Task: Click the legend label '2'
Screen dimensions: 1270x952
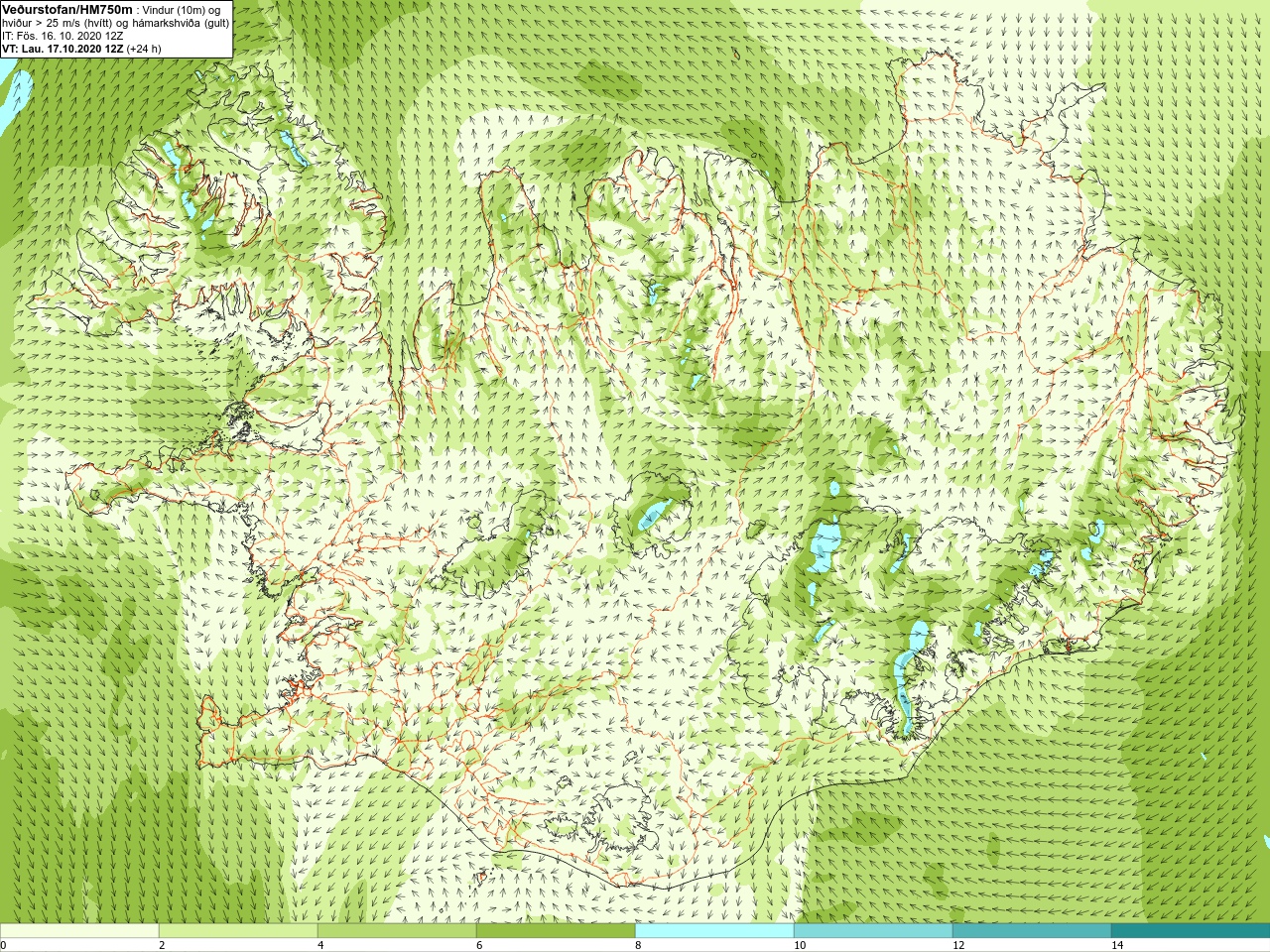Action: coord(162,945)
